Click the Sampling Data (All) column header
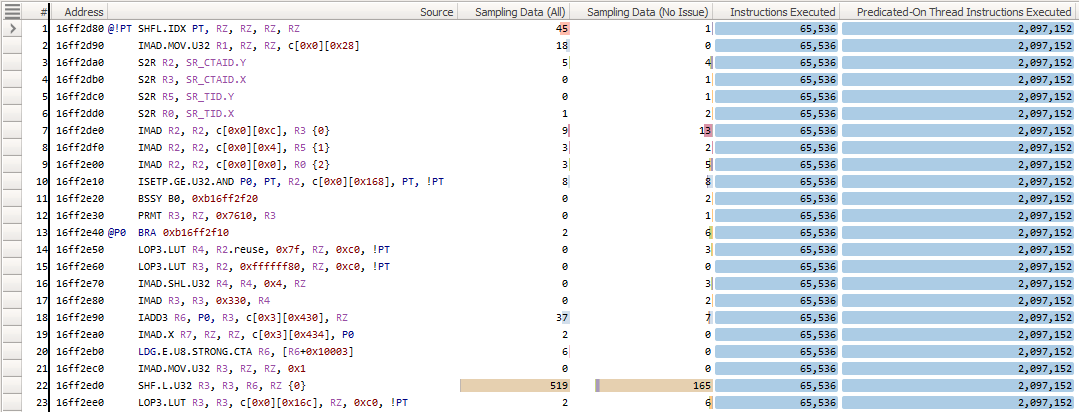The image size is (1079, 412). [516, 11]
